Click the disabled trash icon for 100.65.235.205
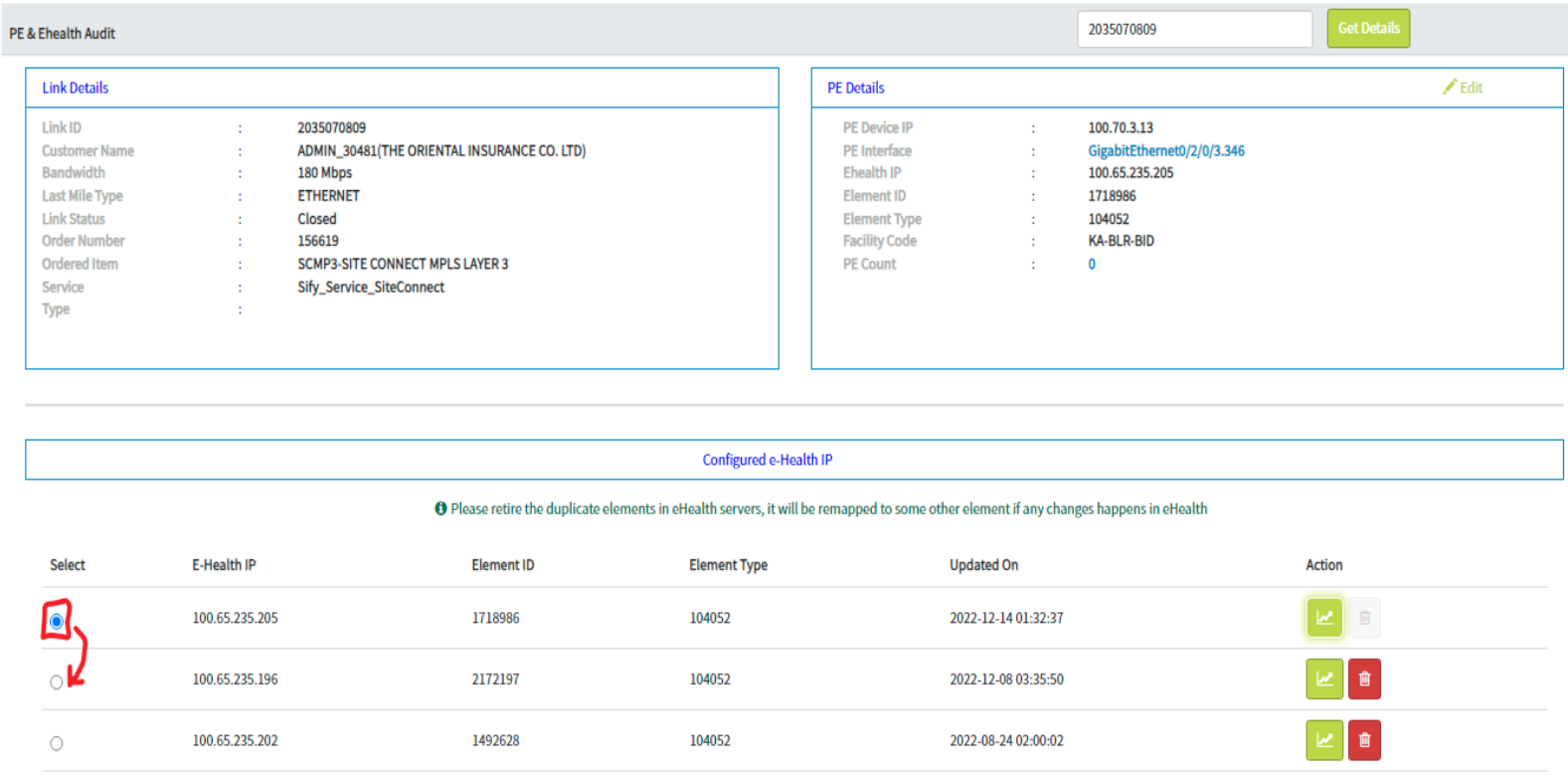 tap(1364, 618)
